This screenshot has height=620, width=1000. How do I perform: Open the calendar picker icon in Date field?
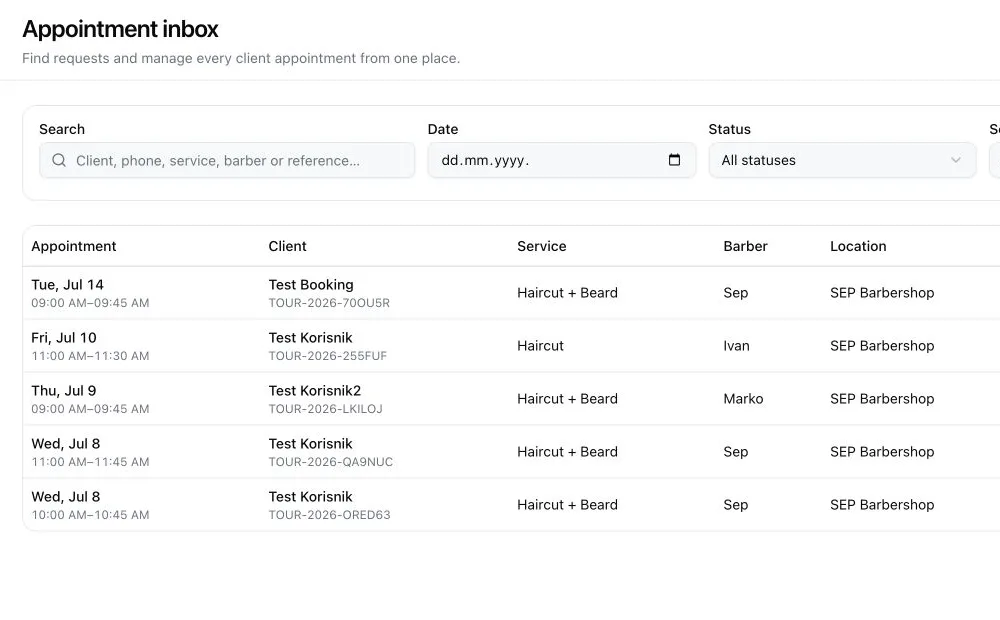pos(674,160)
